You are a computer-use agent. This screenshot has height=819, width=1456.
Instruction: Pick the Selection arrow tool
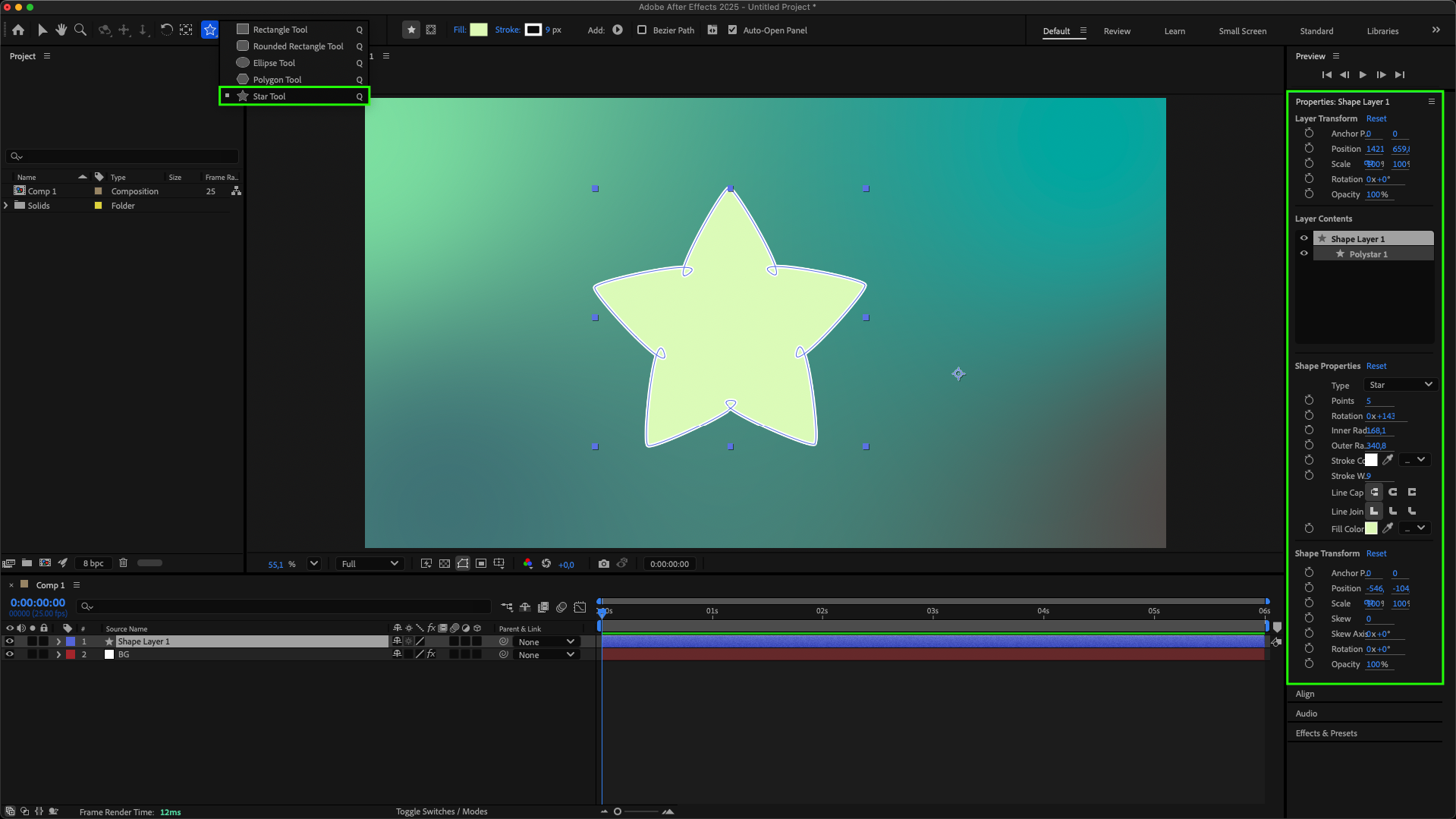click(x=42, y=30)
